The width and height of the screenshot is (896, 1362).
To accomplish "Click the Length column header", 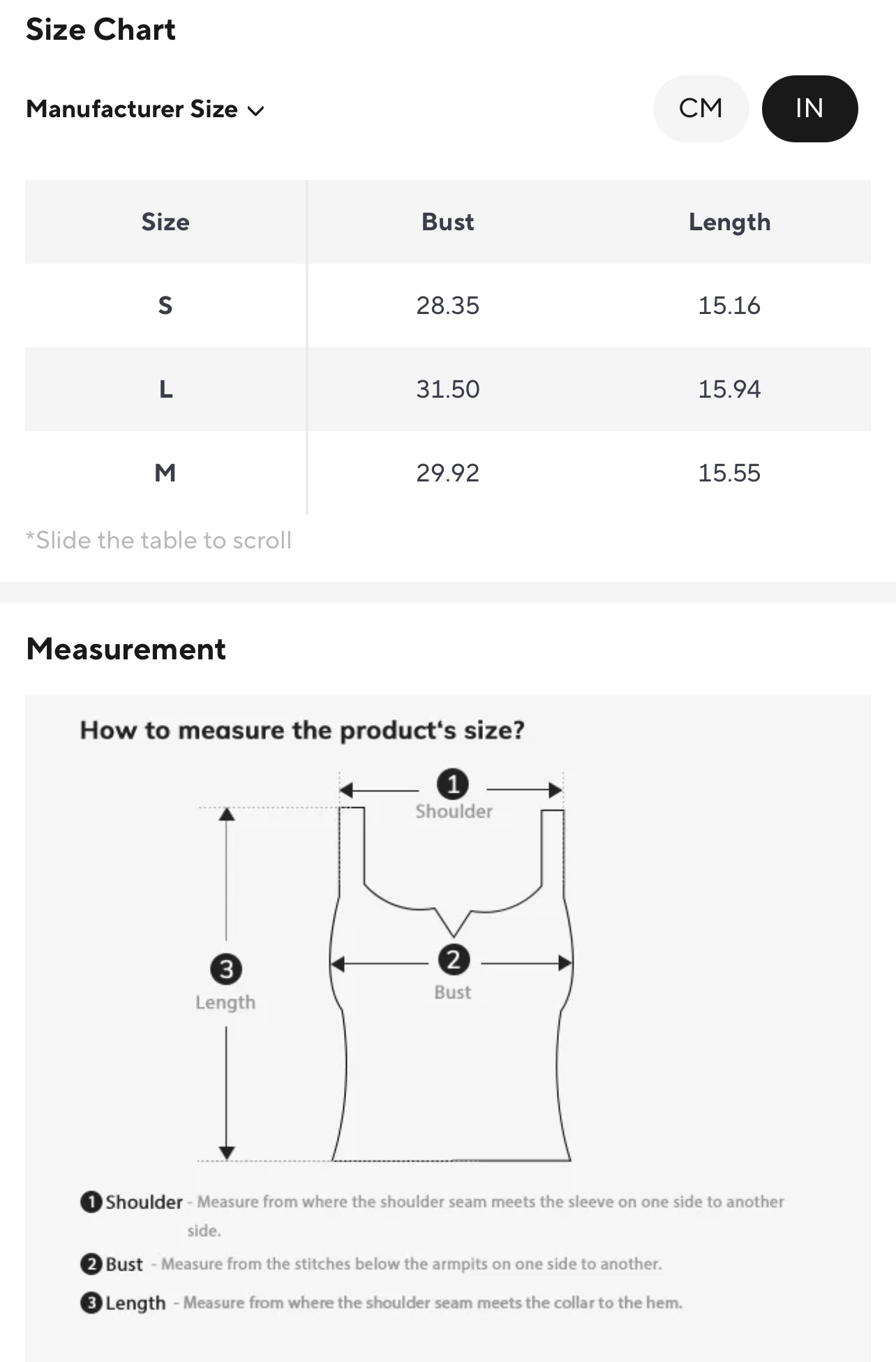I will coord(729,222).
